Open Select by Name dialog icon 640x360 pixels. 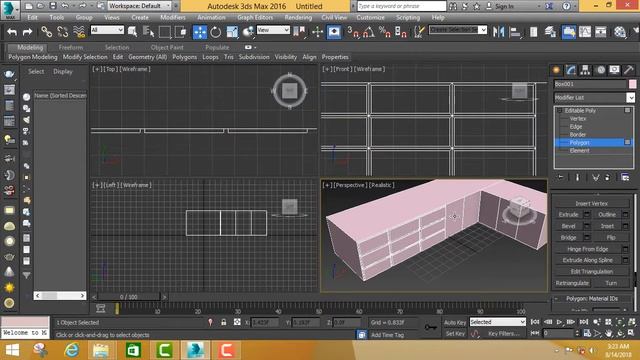tap(148, 32)
